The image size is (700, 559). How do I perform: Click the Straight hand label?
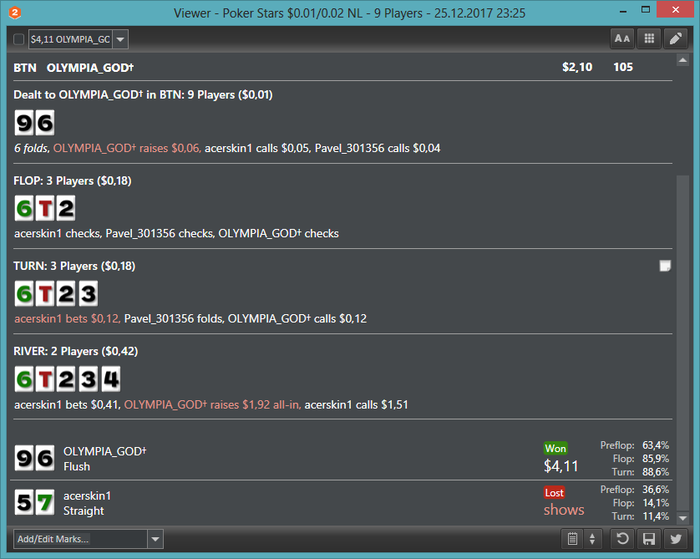83,511
